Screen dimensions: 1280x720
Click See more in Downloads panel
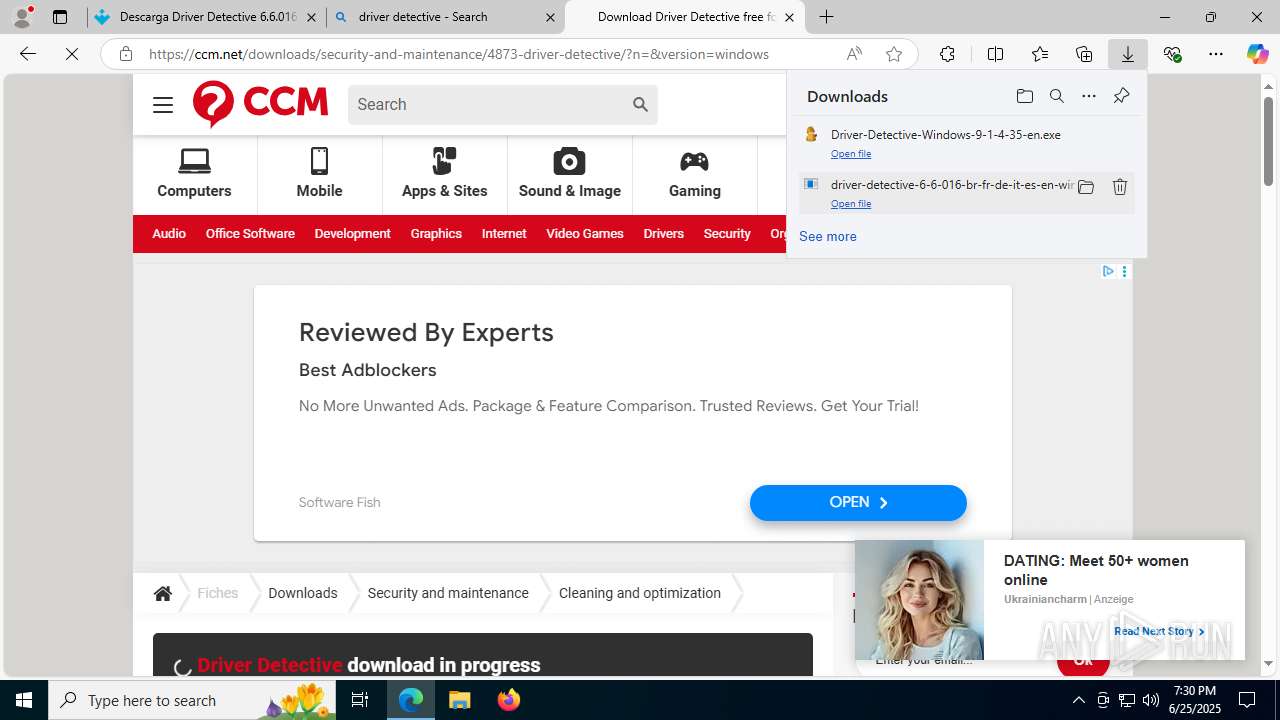pyautogui.click(x=828, y=236)
